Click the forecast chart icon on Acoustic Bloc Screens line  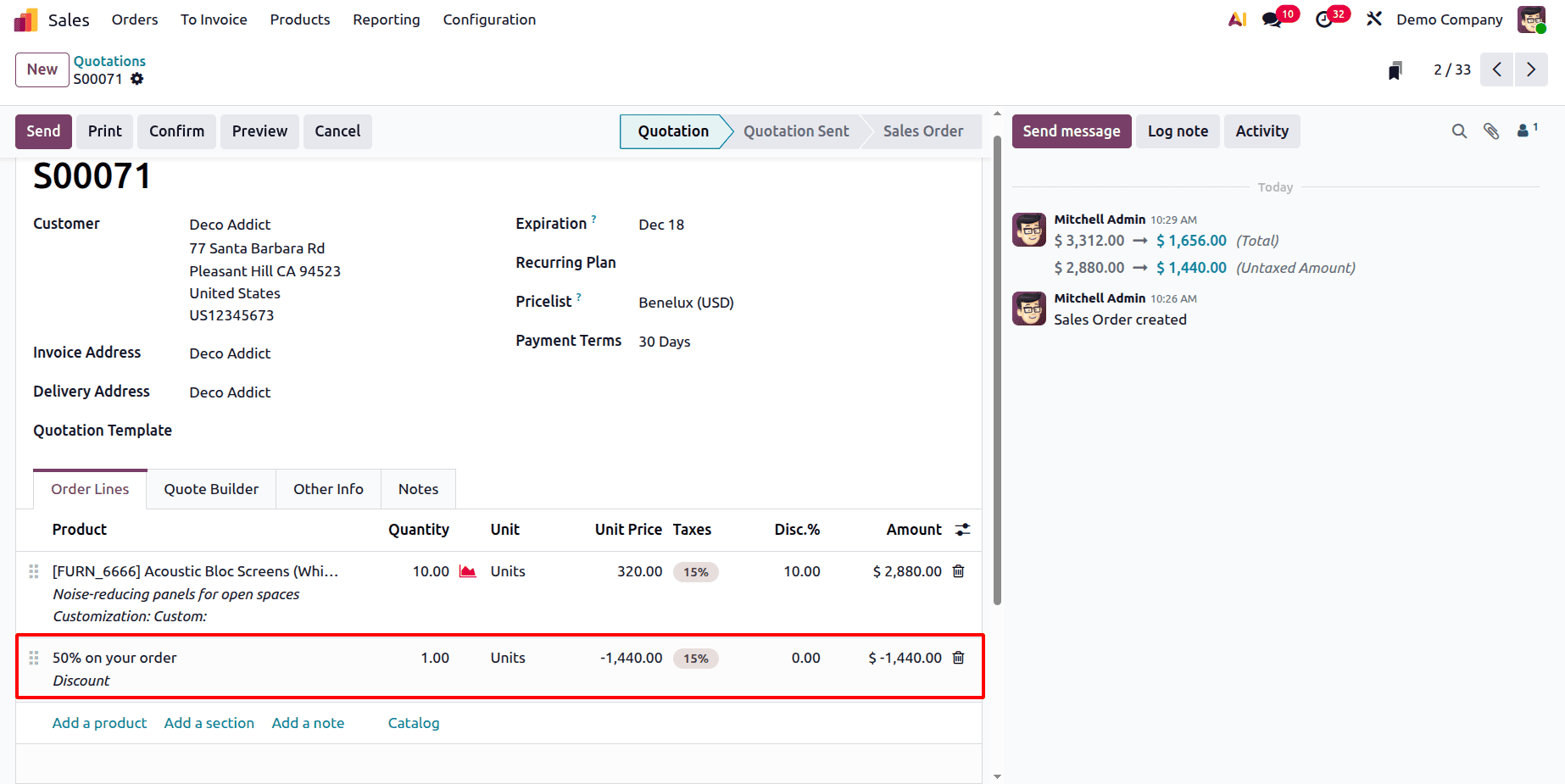pos(467,571)
